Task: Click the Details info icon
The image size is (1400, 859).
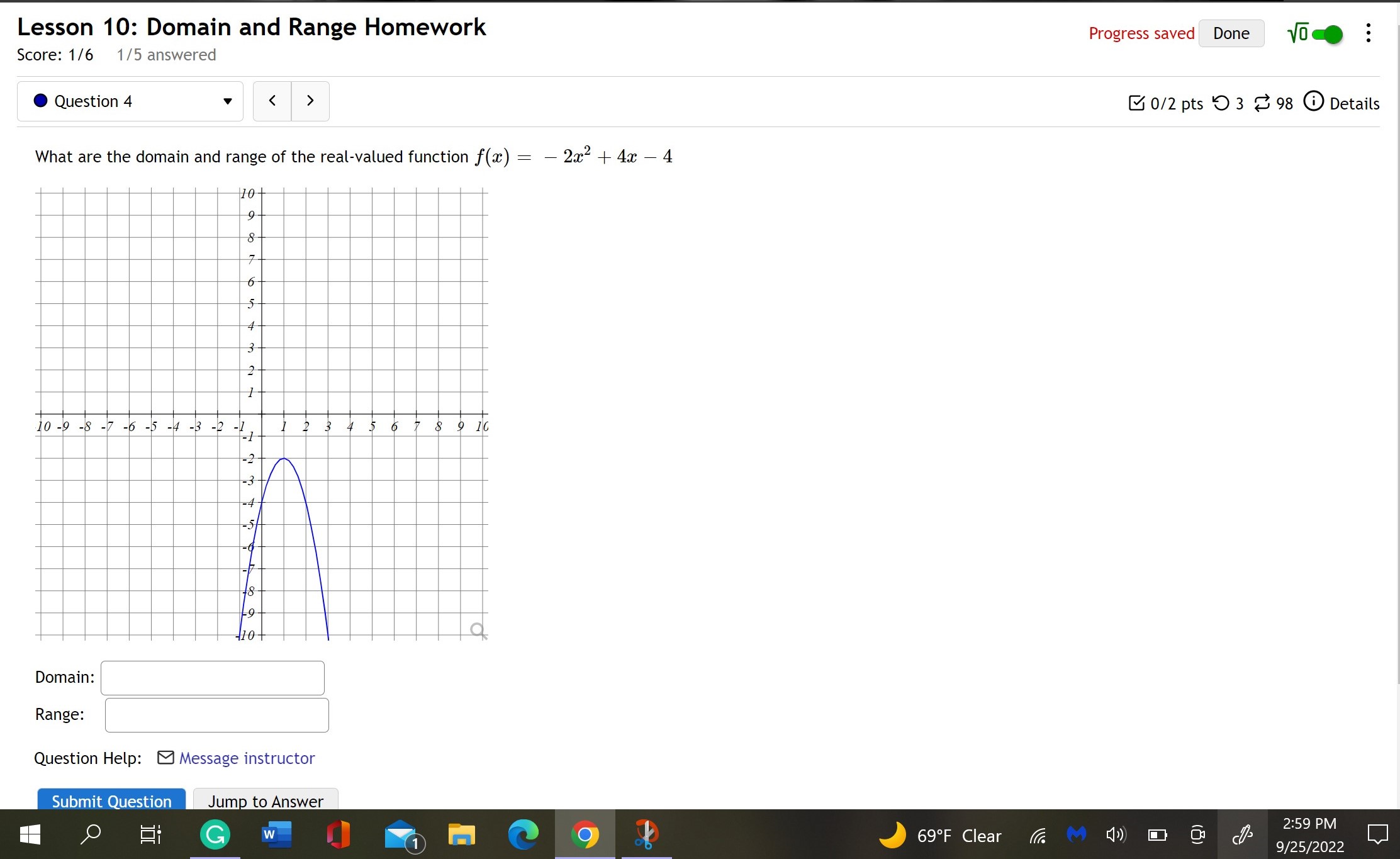Action: 1313,101
